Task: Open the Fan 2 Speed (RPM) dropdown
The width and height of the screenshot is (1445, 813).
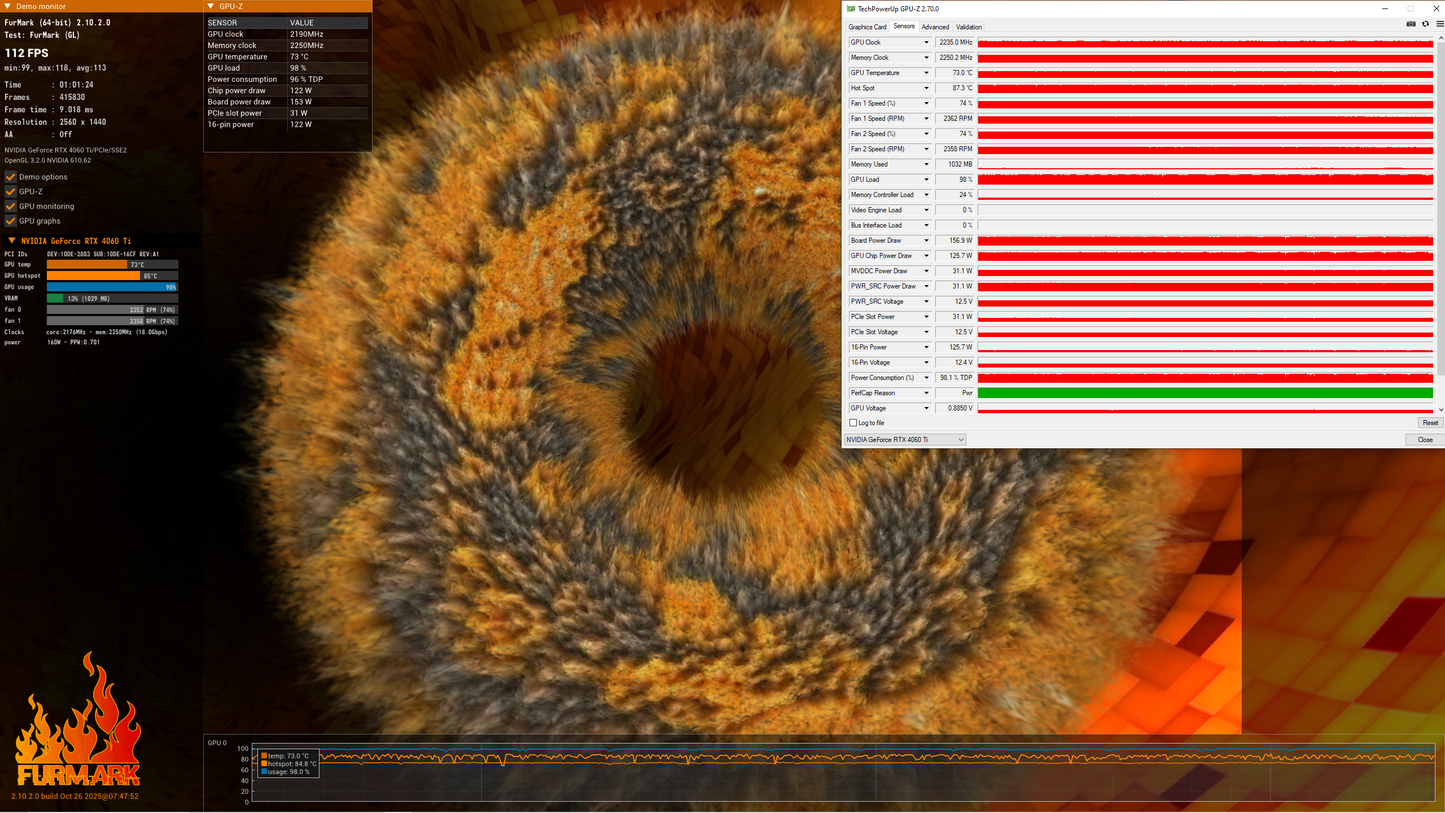Action: click(x=927, y=149)
